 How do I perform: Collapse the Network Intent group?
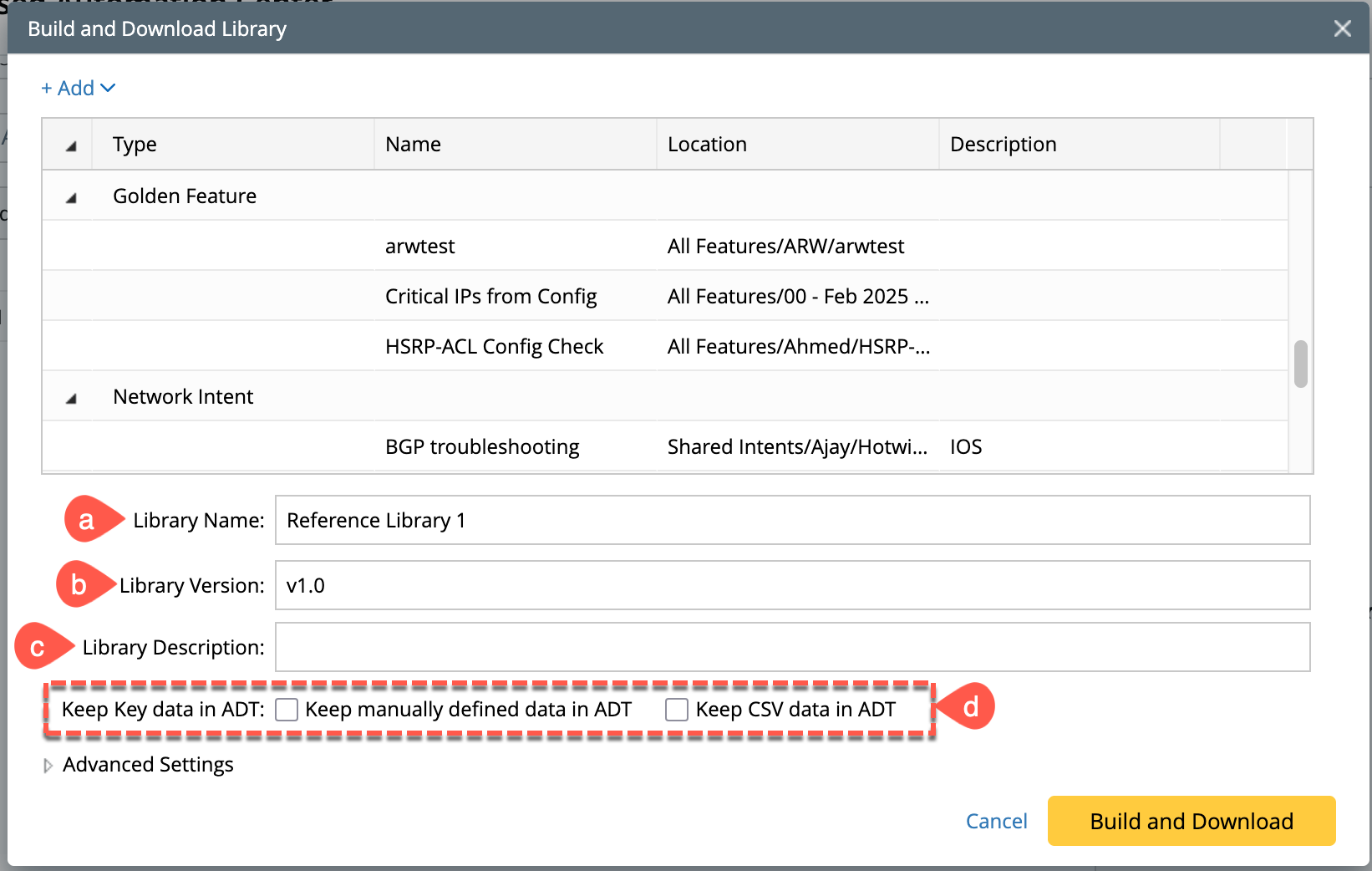pyautogui.click(x=71, y=399)
